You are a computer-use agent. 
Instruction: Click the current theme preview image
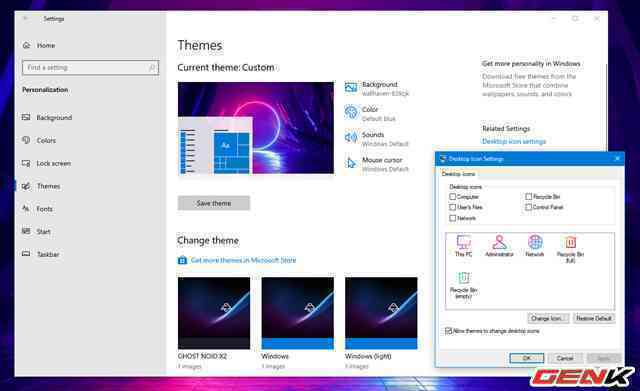pyautogui.click(x=256, y=128)
